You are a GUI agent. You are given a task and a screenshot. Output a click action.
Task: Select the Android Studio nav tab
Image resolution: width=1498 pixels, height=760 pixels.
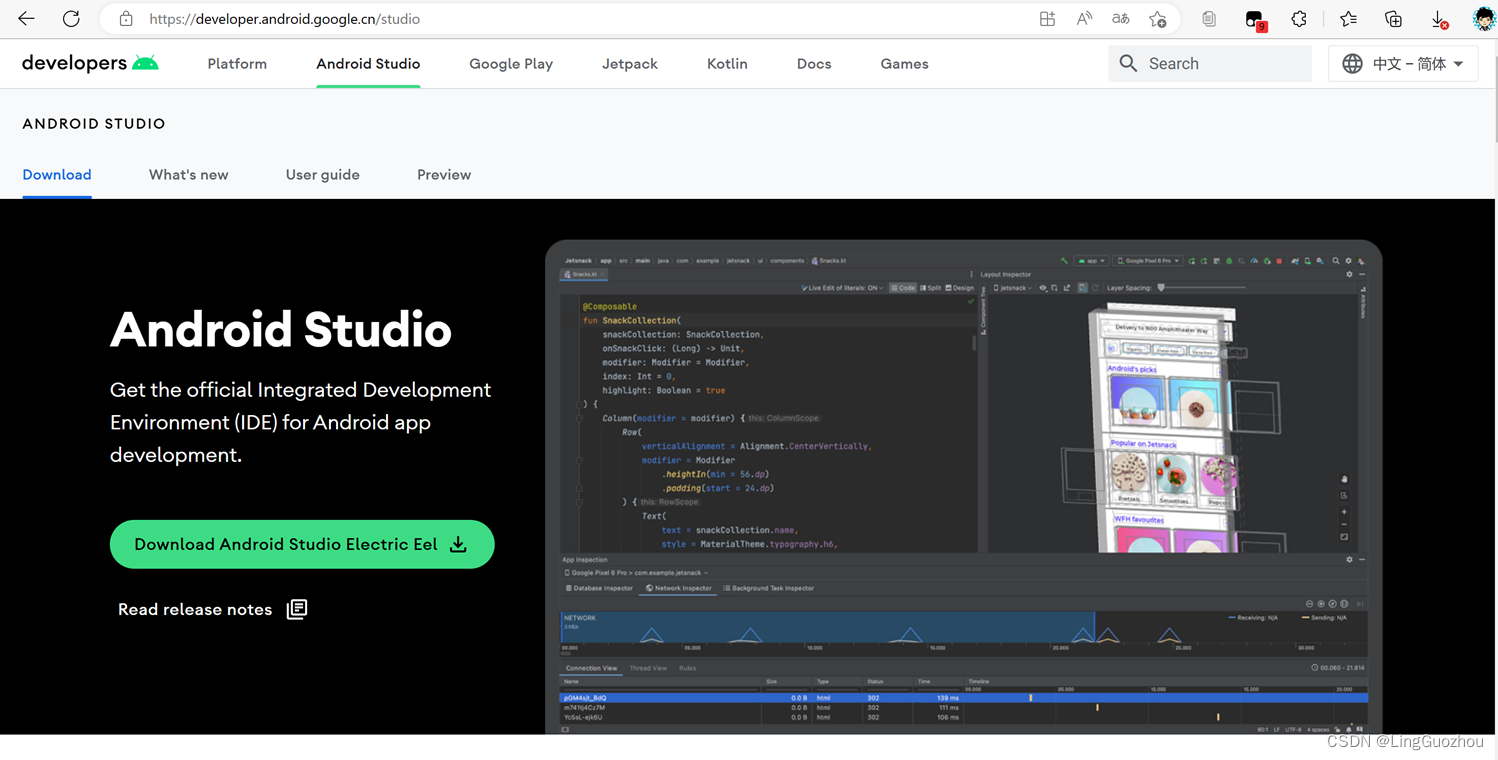click(368, 63)
